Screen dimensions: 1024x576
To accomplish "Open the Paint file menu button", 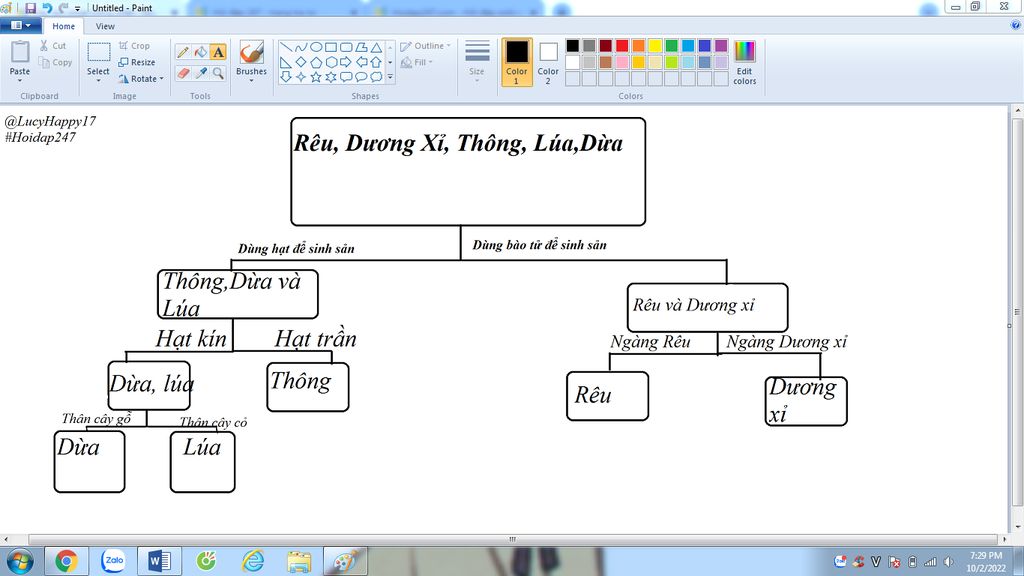I will coord(21,25).
